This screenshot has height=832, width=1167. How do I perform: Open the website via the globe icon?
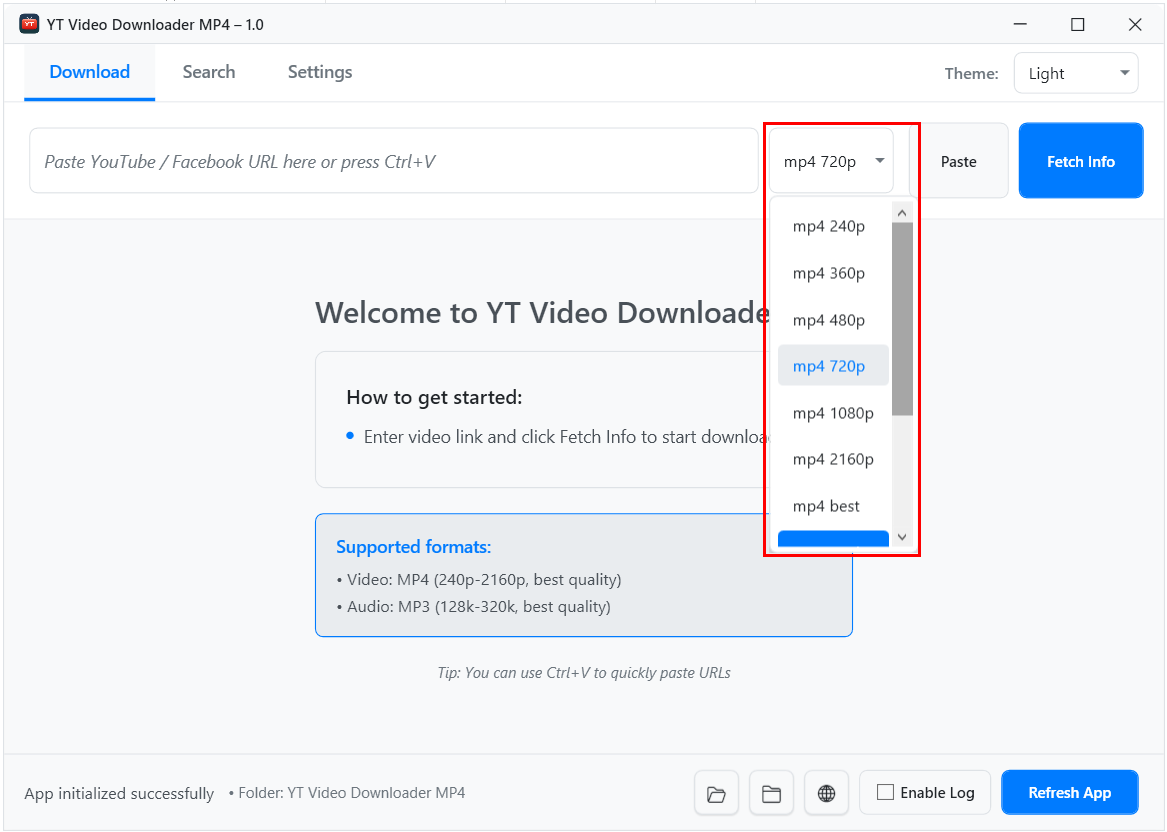826,792
